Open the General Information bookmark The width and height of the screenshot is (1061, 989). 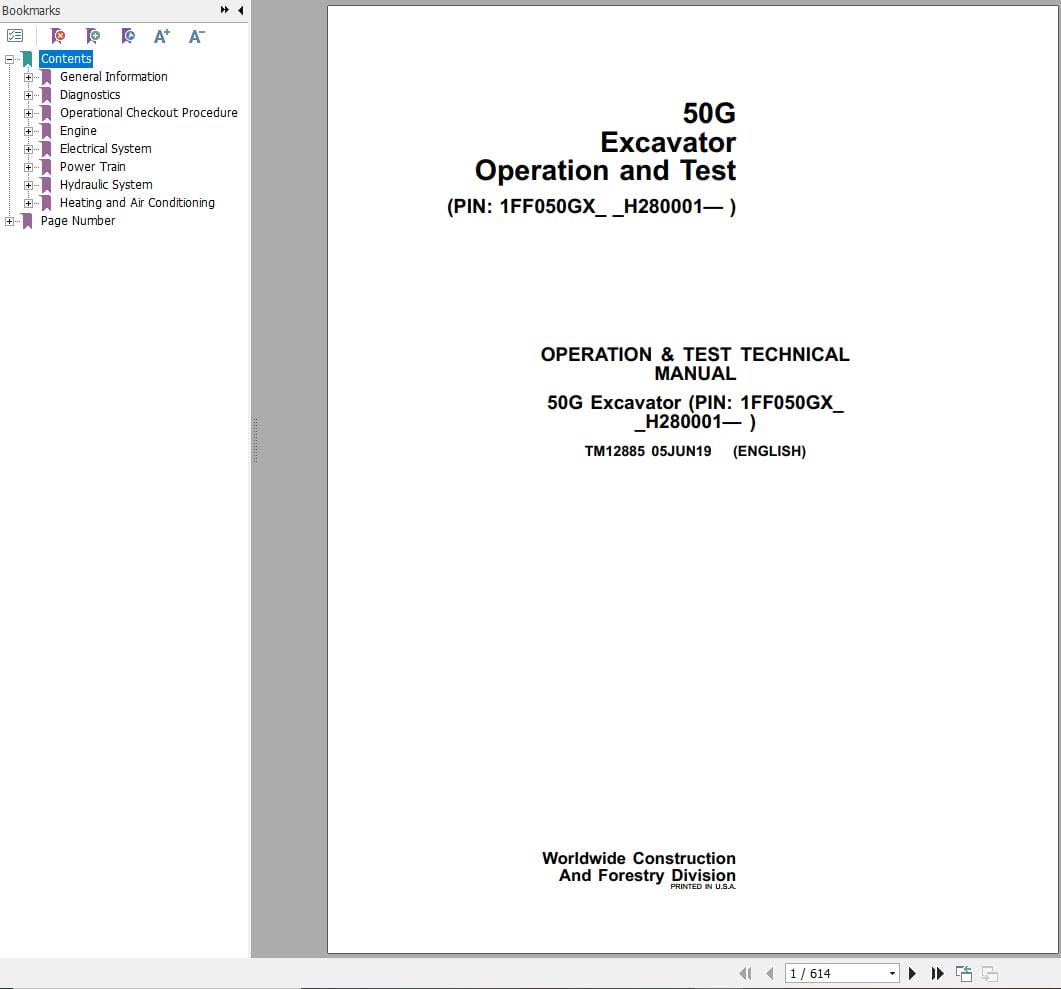click(x=114, y=76)
